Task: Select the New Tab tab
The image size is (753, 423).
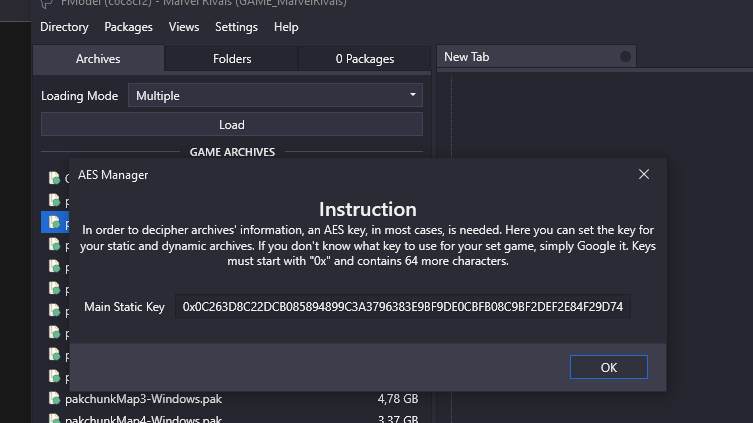Action: pyautogui.click(x=536, y=57)
